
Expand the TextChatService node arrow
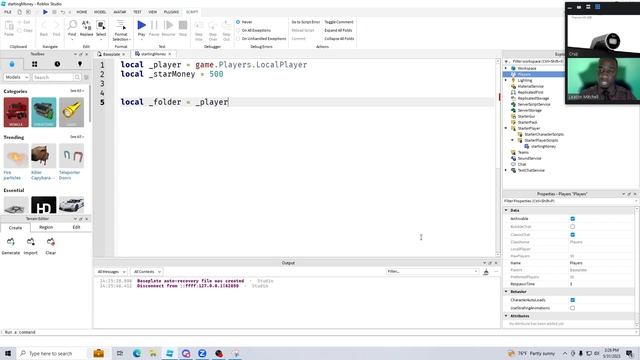pos(506,170)
